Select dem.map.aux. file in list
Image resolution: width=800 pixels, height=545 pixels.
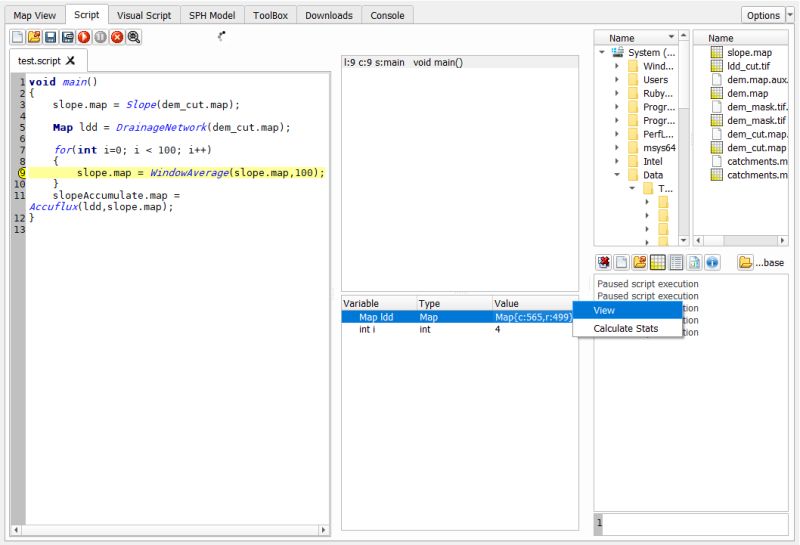[757, 80]
